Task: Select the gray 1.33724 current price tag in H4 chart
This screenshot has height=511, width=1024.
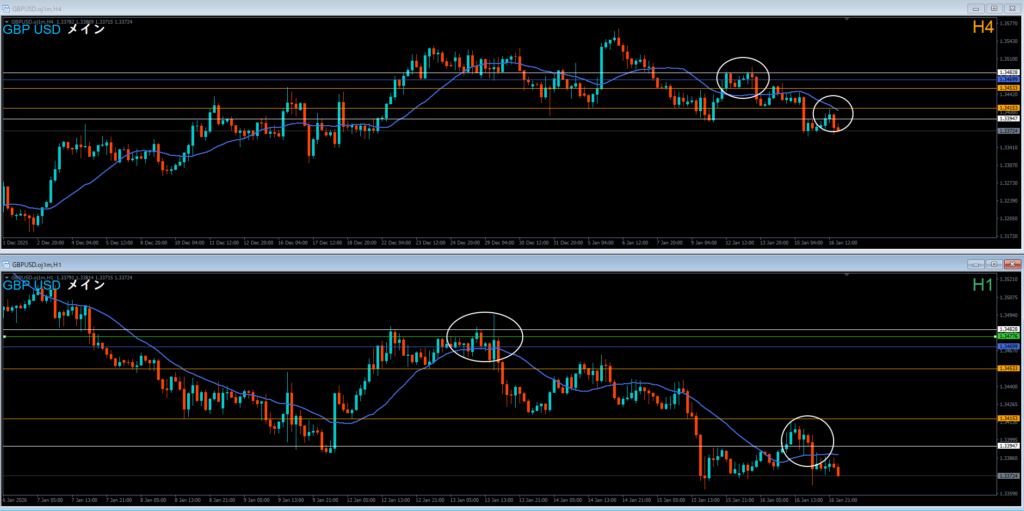Action: pos(1007,131)
